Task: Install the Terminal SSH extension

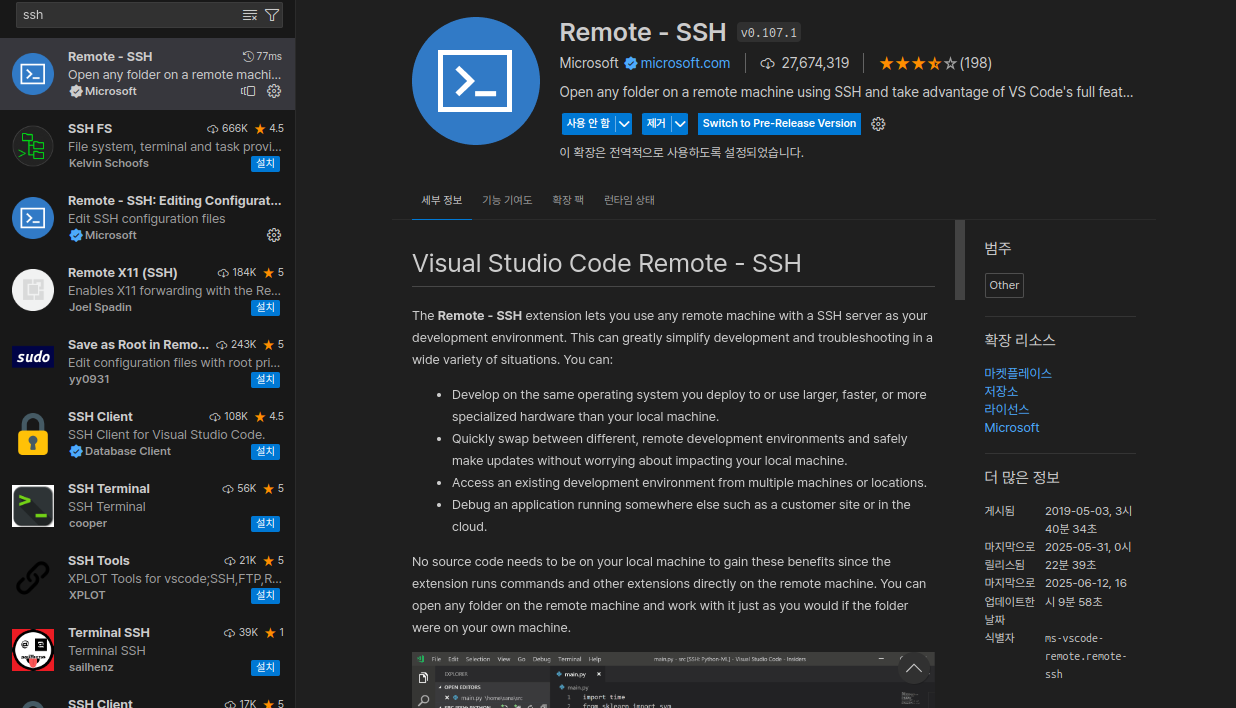Action: (265, 667)
